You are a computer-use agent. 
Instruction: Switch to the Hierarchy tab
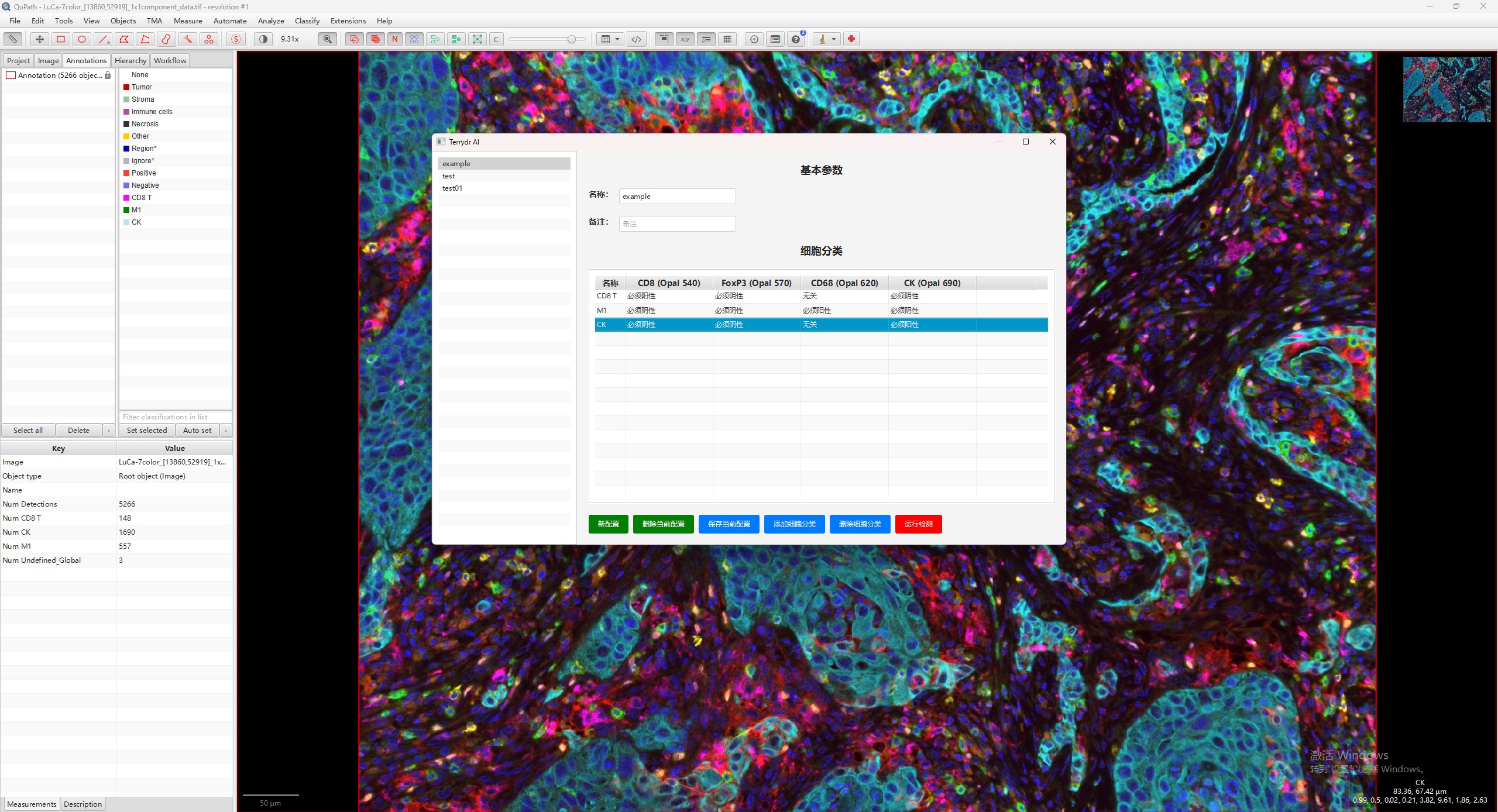point(130,60)
